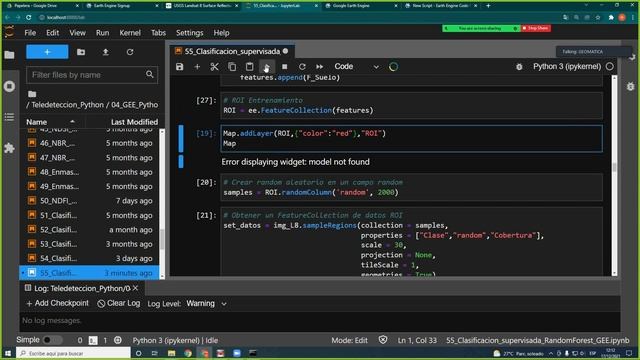640x360 pixels.
Task: Select the 46_NBR_ notebook file
Action: click(90, 143)
